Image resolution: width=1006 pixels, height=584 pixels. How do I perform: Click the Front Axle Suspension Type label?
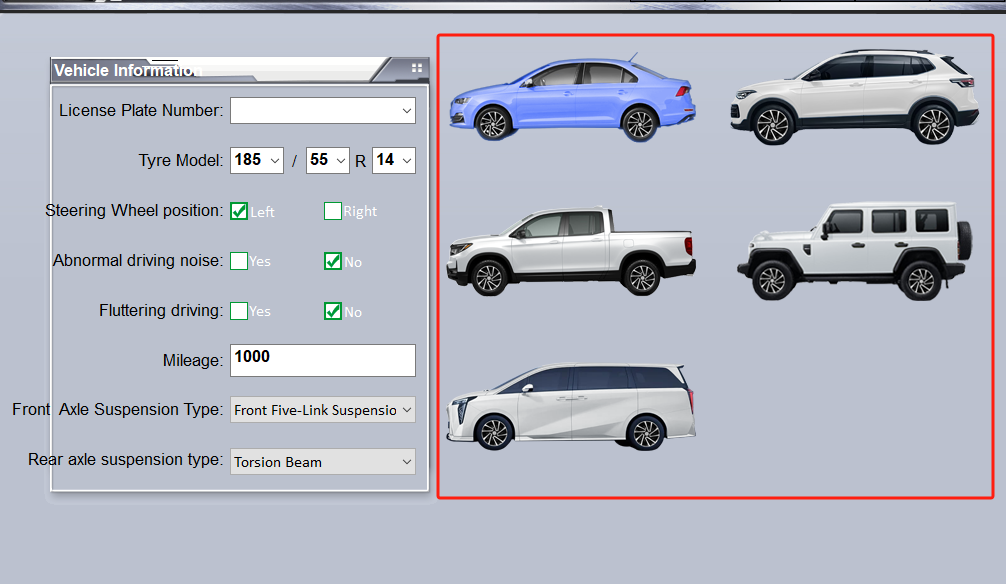[x=117, y=409]
